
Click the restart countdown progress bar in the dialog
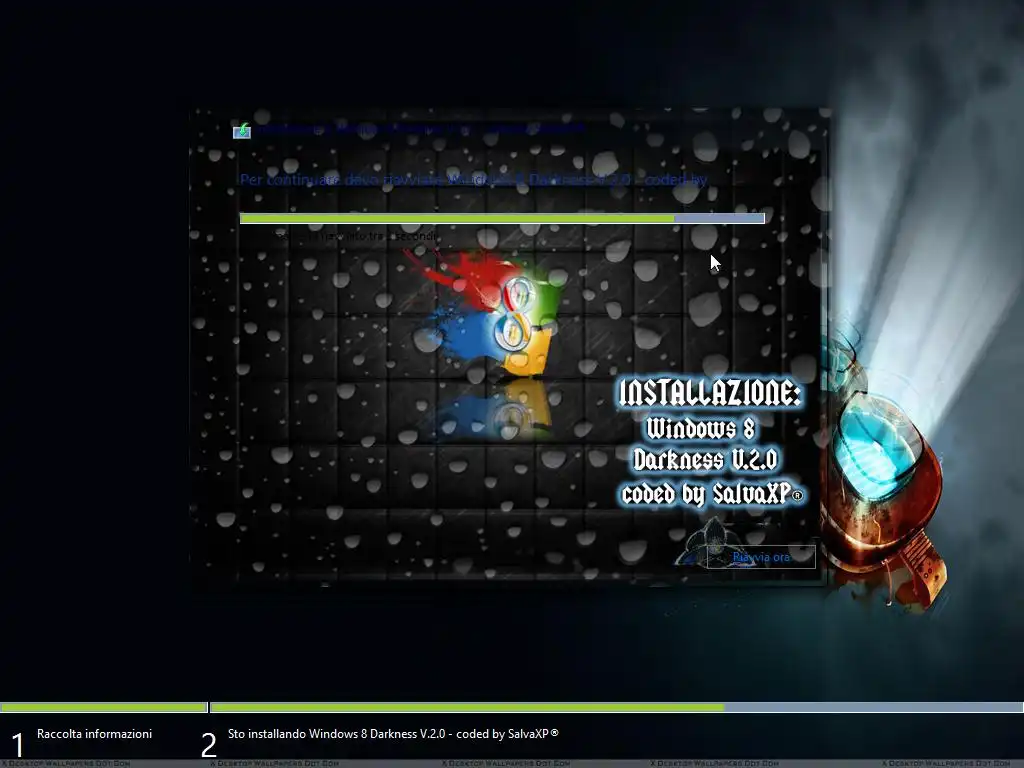click(502, 218)
